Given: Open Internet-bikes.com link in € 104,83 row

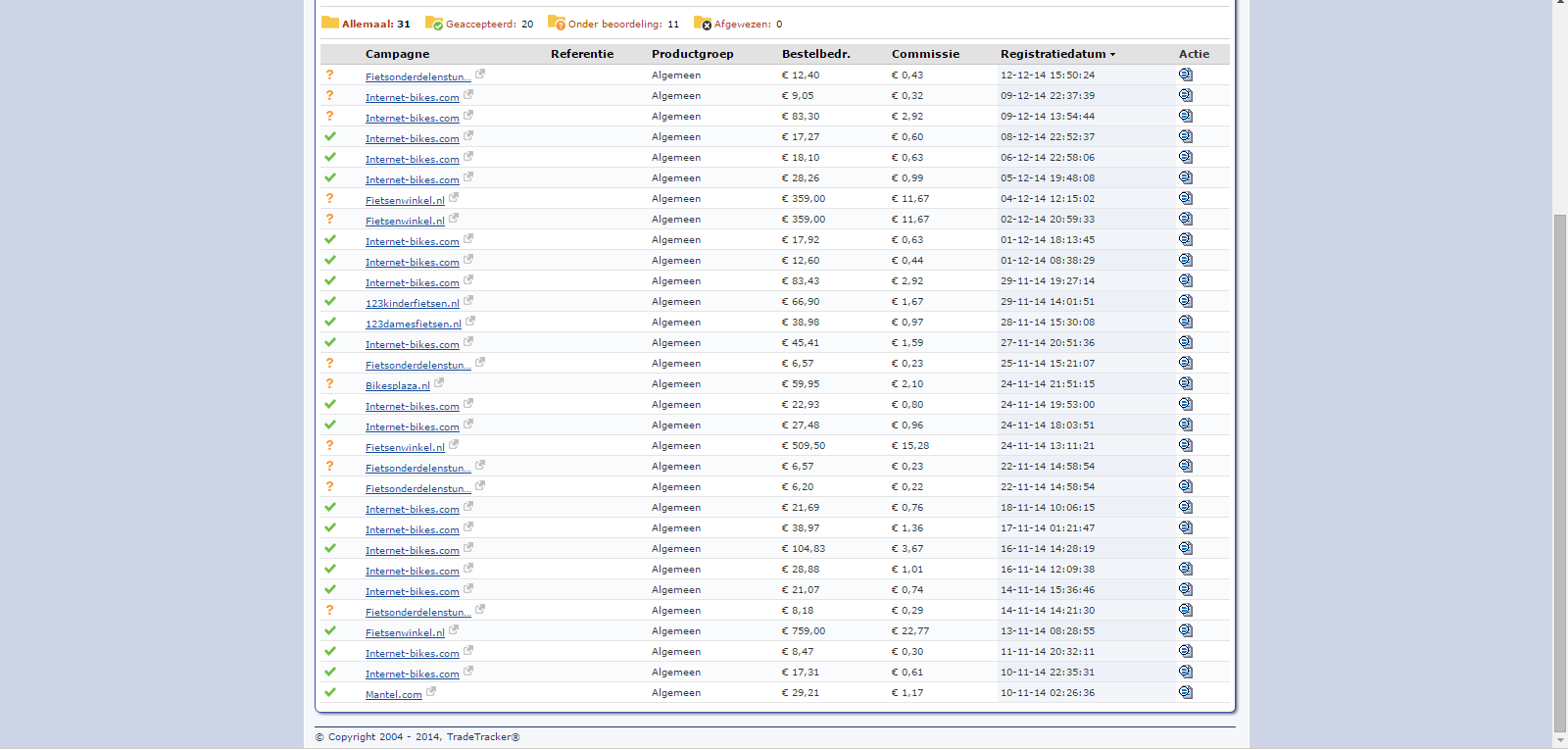Looking at the screenshot, I should [x=413, y=550].
